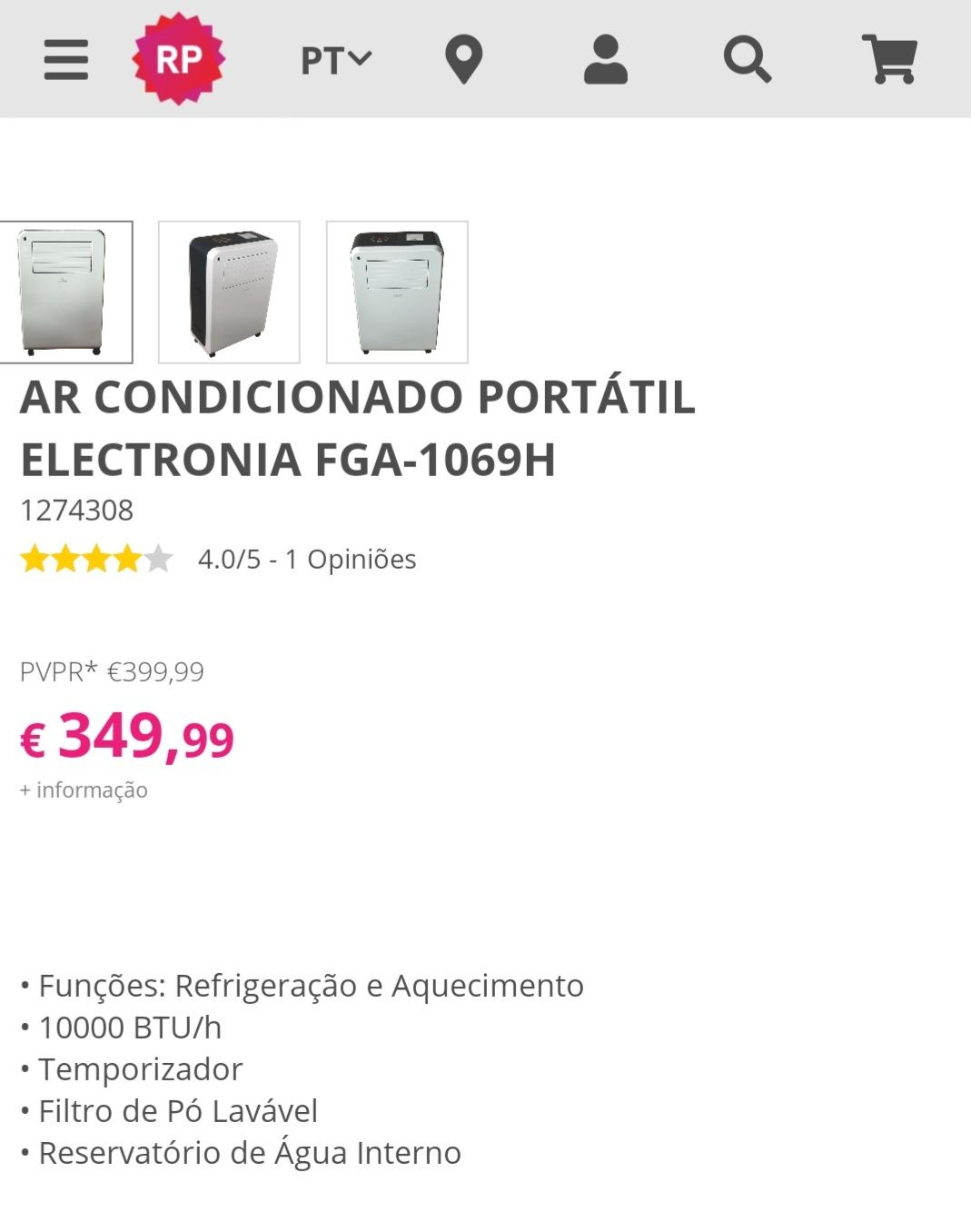The height and width of the screenshot is (1232, 971).
Task: Open the user account icon
Action: pos(605,60)
